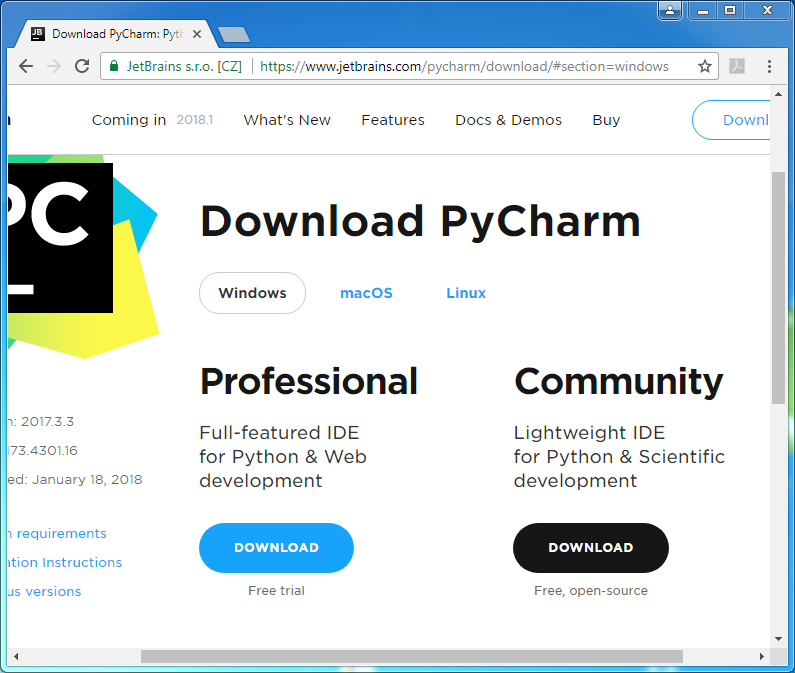Download the Community edition
The image size is (795, 673).
tap(591, 548)
